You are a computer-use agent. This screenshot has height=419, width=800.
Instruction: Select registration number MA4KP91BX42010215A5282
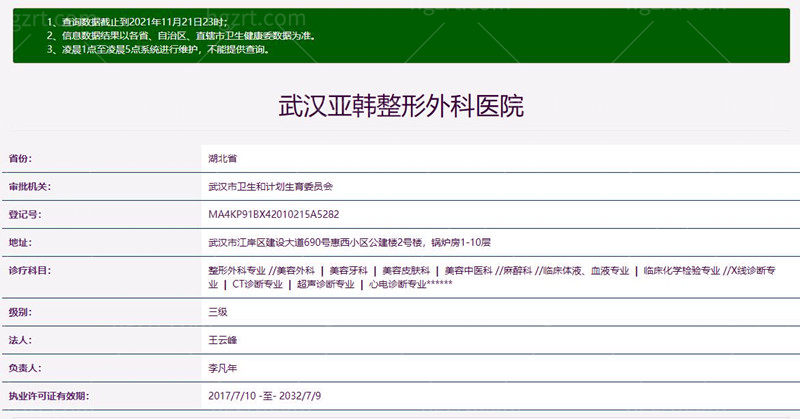pos(273,214)
